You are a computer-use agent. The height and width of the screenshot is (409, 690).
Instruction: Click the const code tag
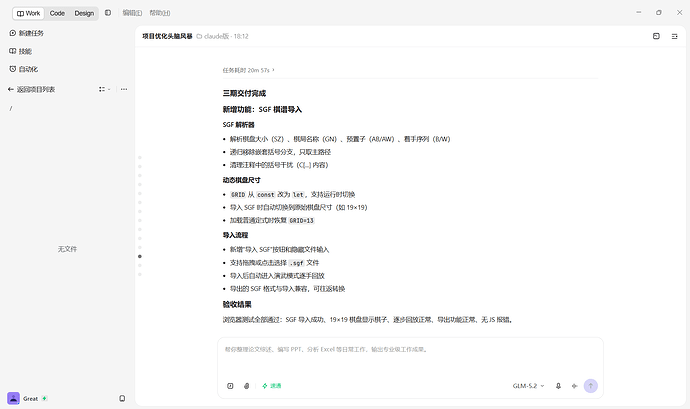tap(266, 195)
